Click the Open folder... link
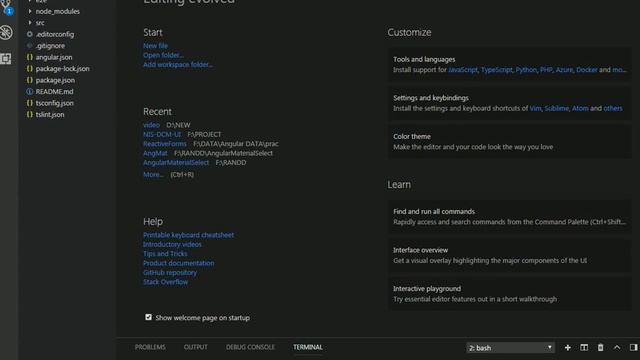The height and width of the screenshot is (360, 640). point(163,55)
